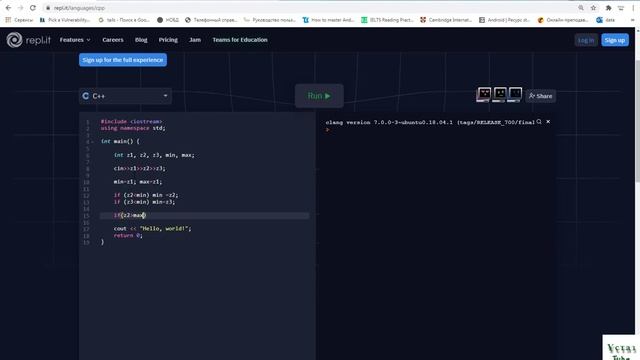Select the second layout thumbnail icon
The height and width of the screenshot is (360, 640).
(x=500, y=95)
